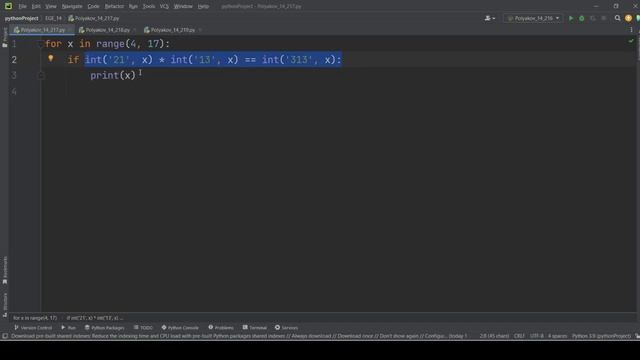This screenshot has width=640, height=360.
Task: Click the greyed-out Stop icon
Action: coord(604,18)
